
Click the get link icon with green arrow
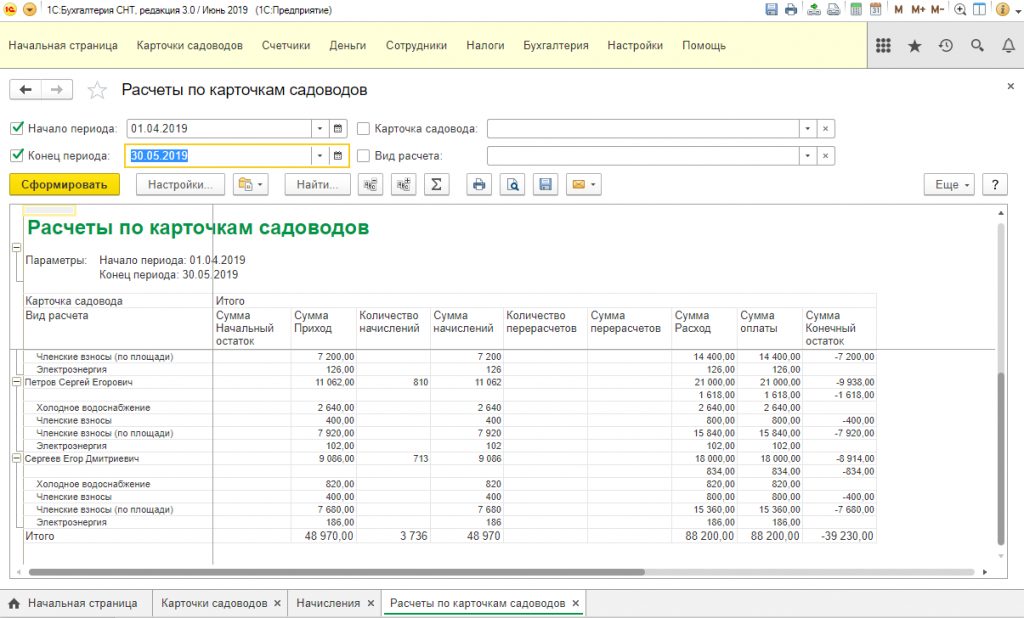click(814, 10)
